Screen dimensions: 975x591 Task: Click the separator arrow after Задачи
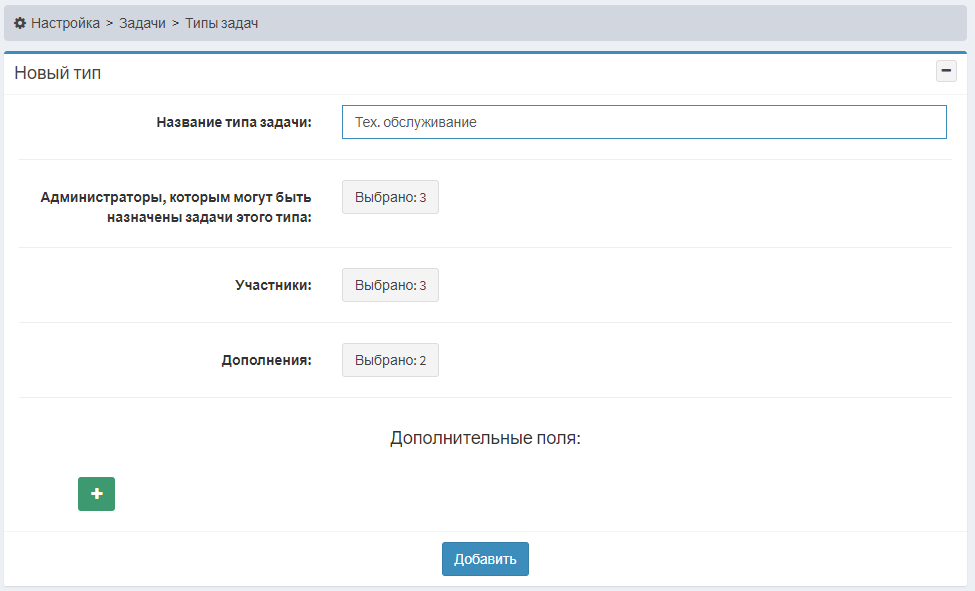pos(175,23)
